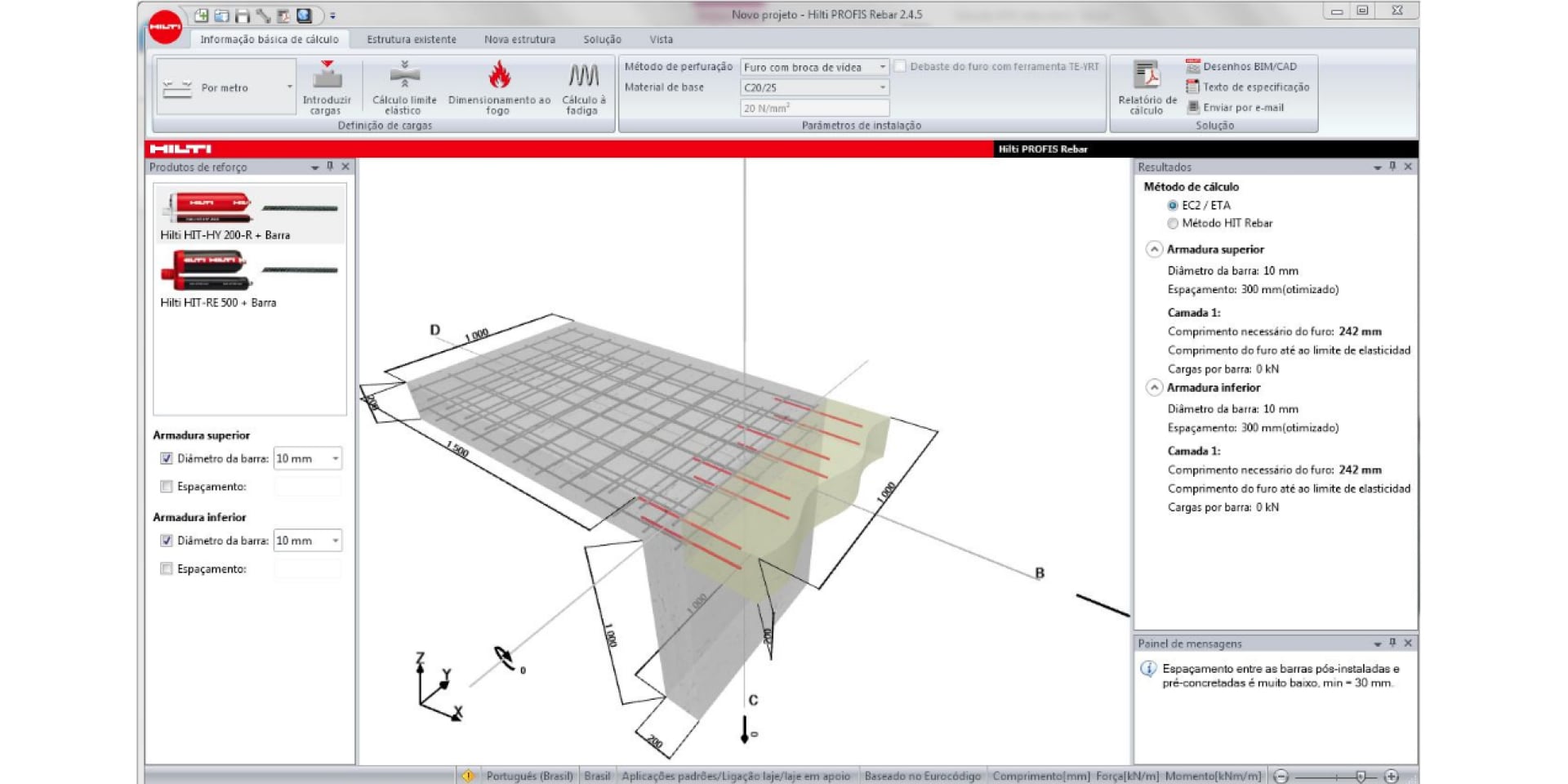Open the red Hilti application menu button
Screen dimensions: 1568x784
tap(165, 27)
